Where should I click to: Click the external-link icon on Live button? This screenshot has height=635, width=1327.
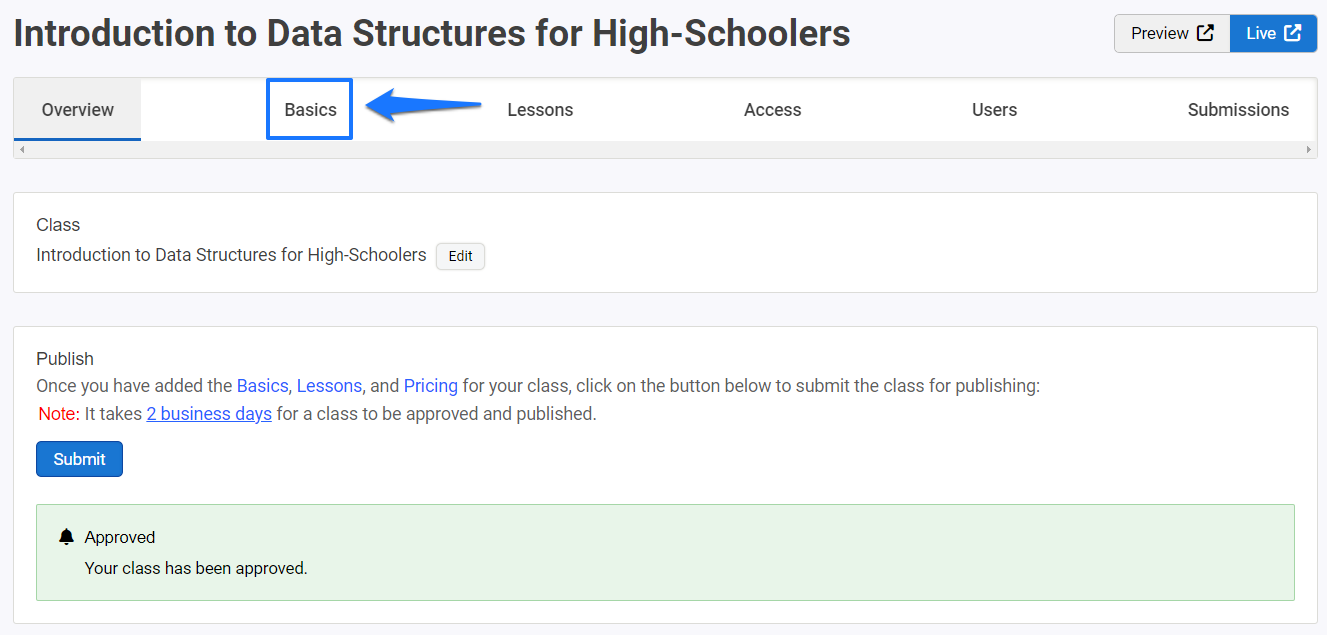(1293, 33)
